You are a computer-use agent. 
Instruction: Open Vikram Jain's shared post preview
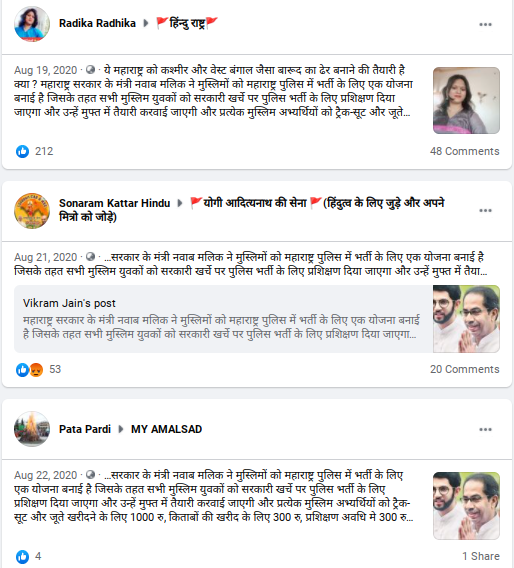[257, 319]
